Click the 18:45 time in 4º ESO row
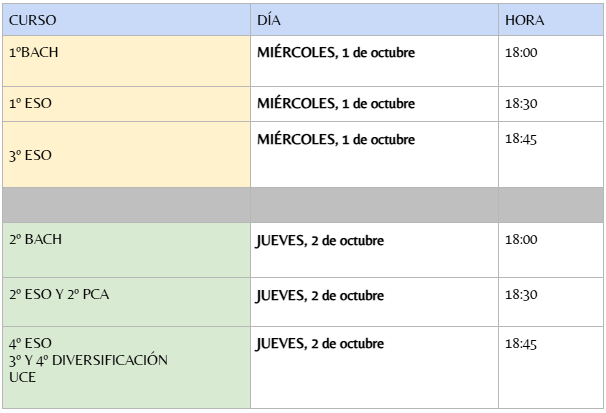The image size is (606, 413). click(522, 344)
